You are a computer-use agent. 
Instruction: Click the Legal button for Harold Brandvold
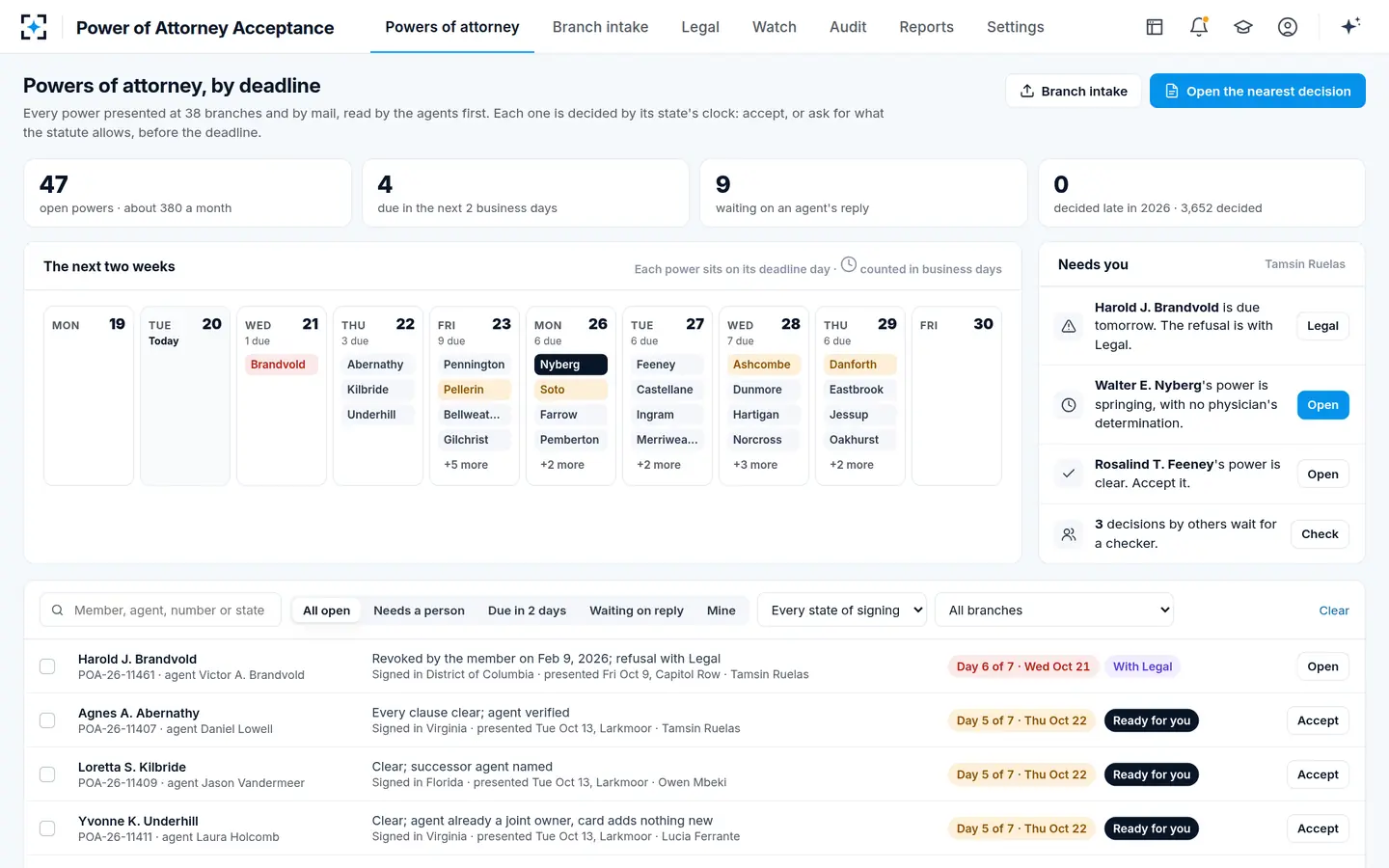click(1322, 326)
